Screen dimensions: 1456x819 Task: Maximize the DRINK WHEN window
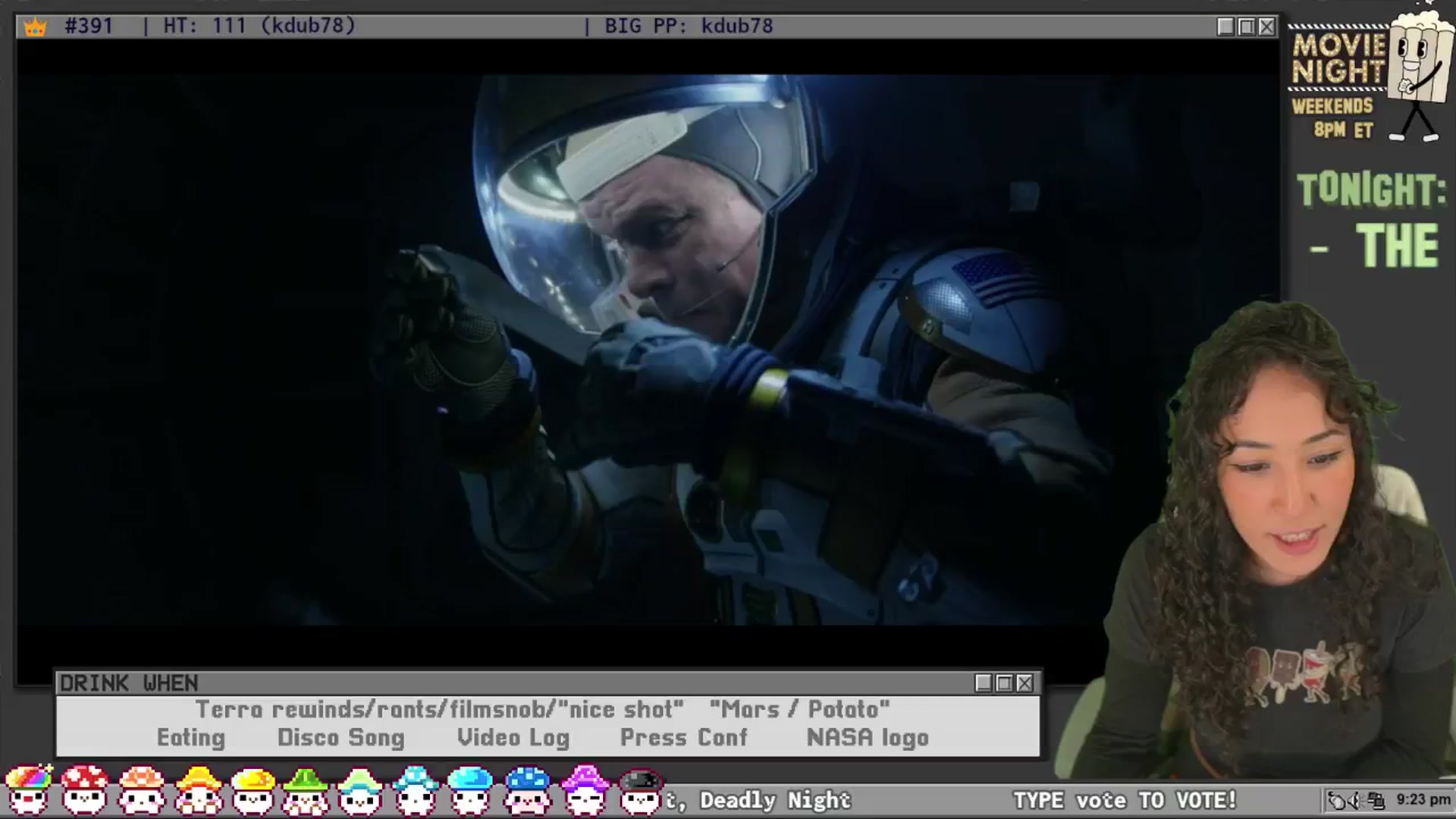coord(1004,683)
